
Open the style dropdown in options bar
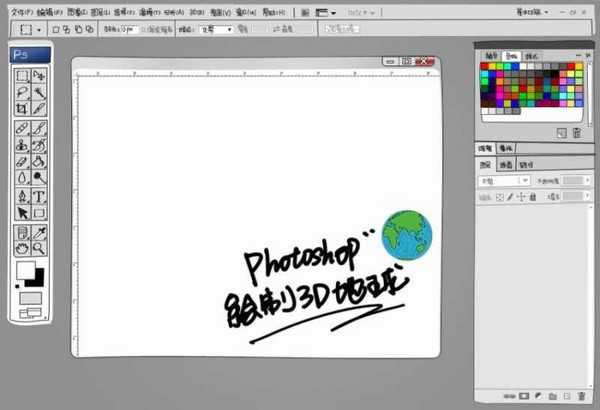pyautogui.click(x=215, y=30)
